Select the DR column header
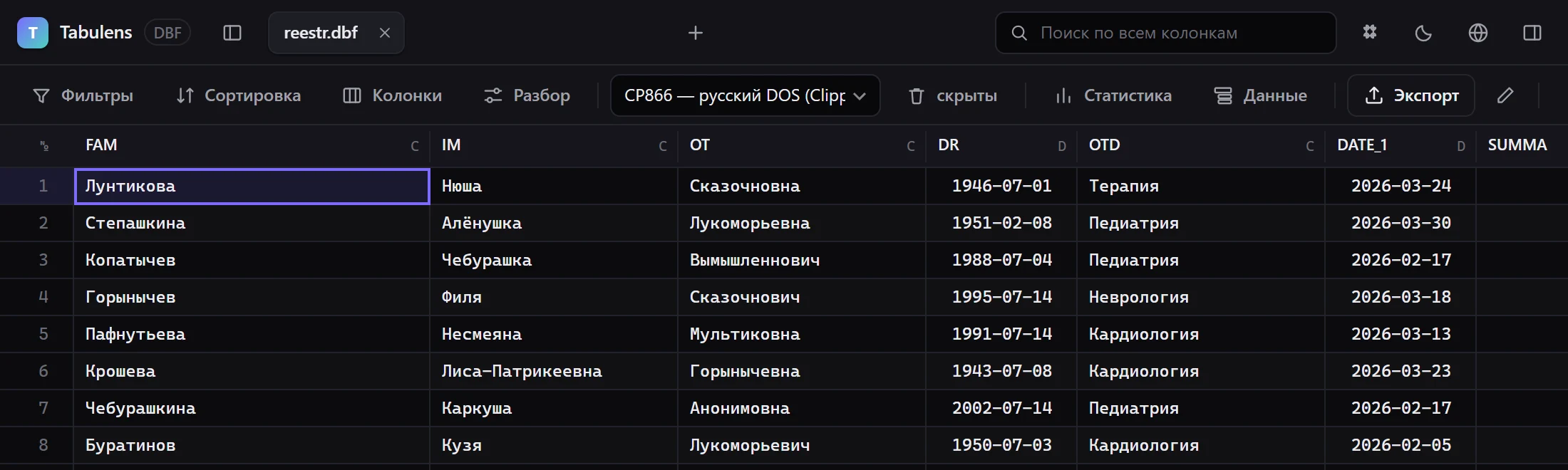The width and height of the screenshot is (1568, 470). click(1001, 145)
